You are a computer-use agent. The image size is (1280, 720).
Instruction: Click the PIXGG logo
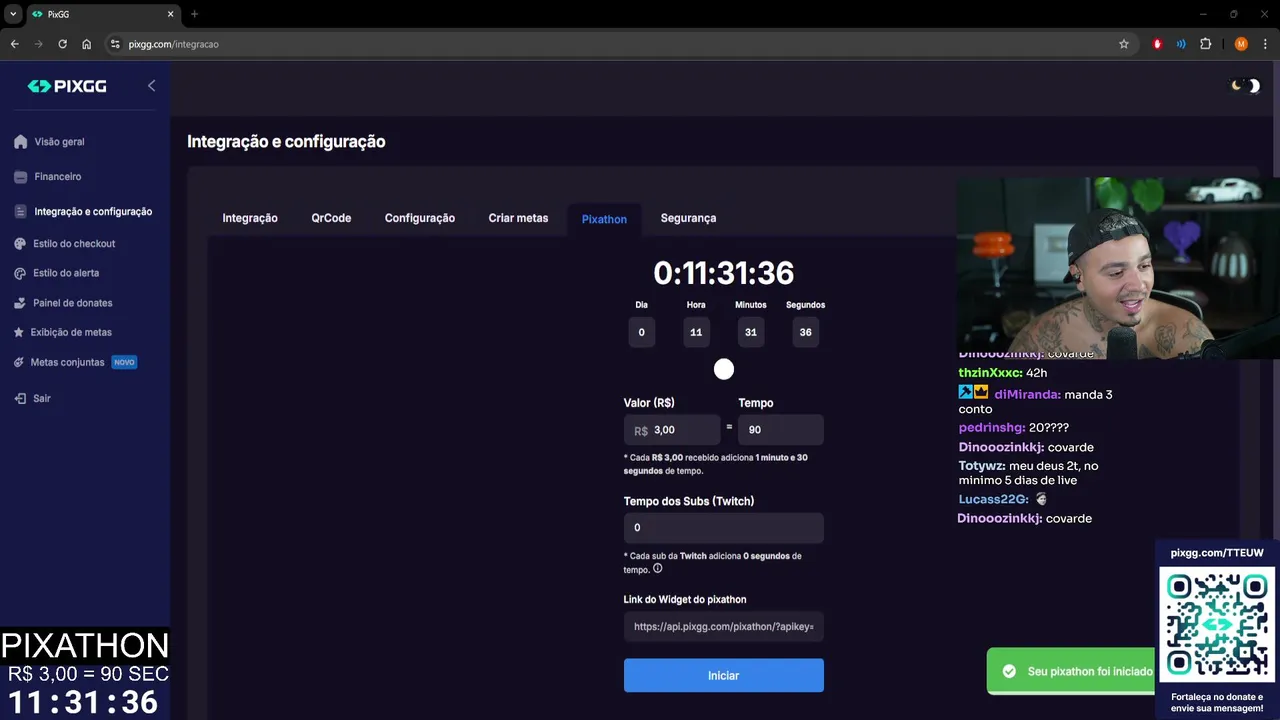[67, 86]
